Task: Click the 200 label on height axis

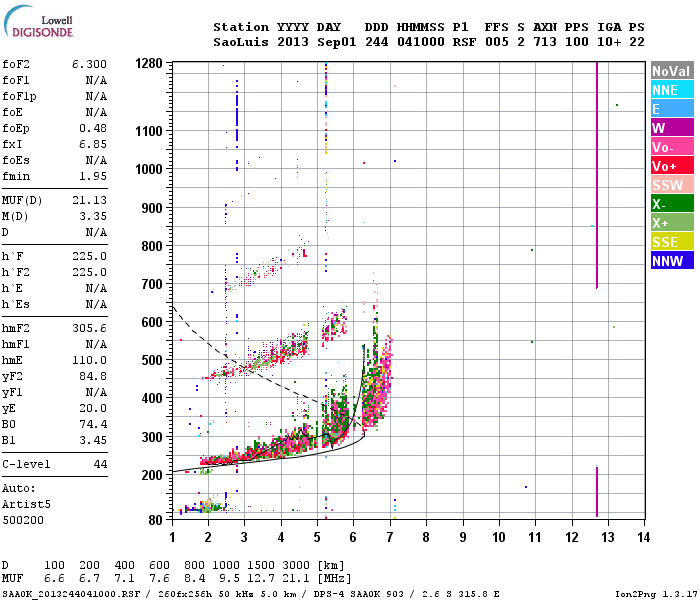Action: [x=152, y=475]
